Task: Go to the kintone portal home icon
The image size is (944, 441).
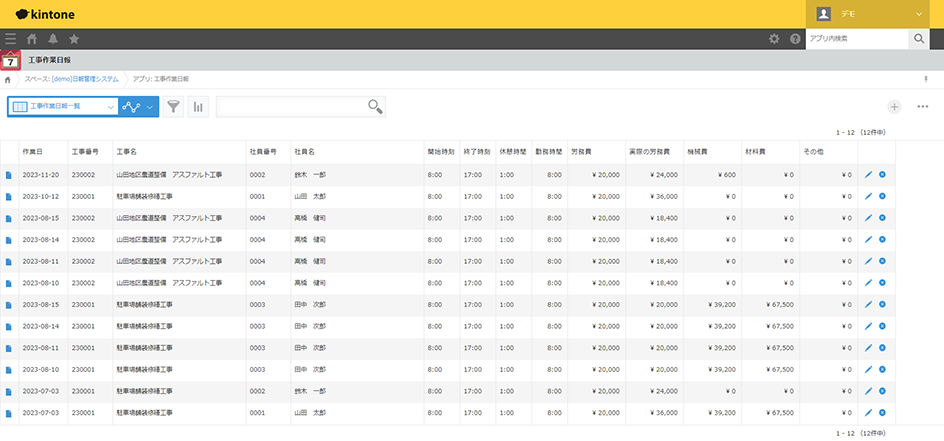Action: (x=32, y=39)
